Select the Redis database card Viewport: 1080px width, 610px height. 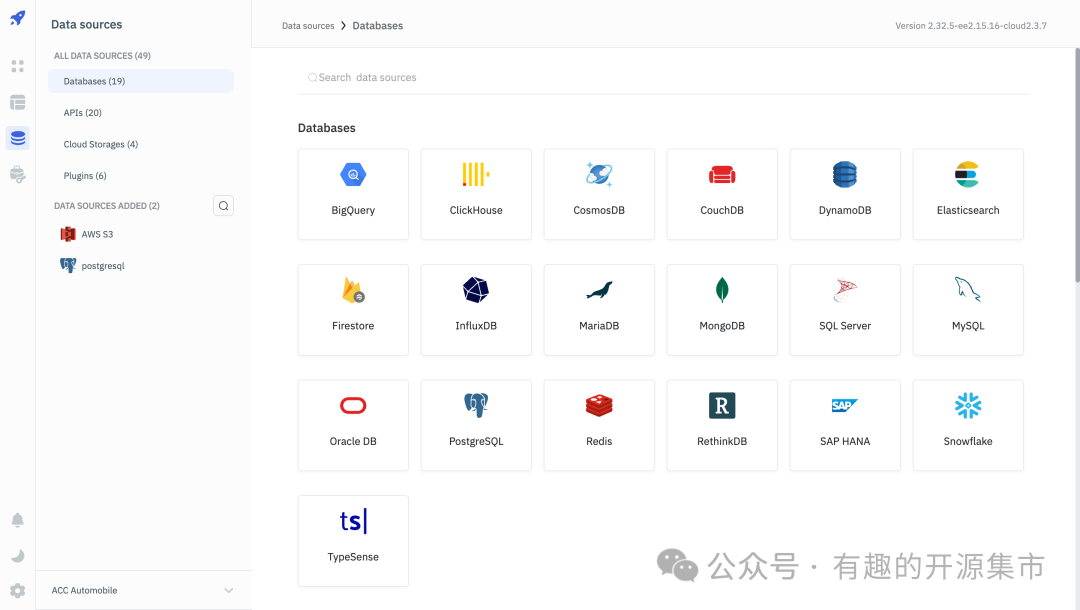tap(599, 425)
